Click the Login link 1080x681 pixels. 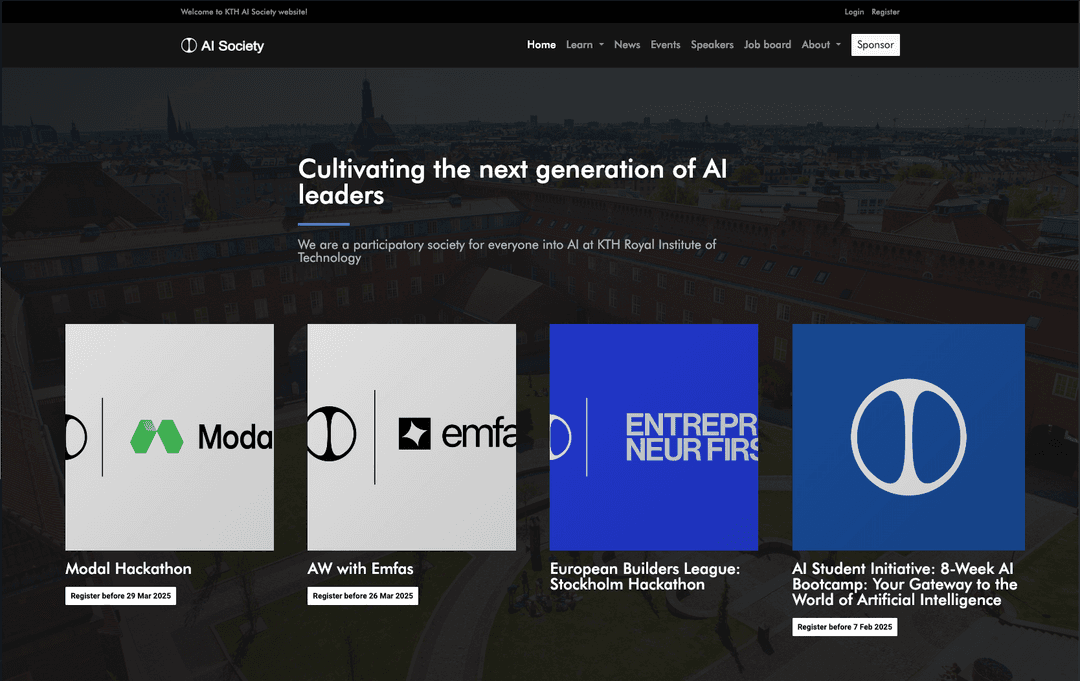point(854,12)
